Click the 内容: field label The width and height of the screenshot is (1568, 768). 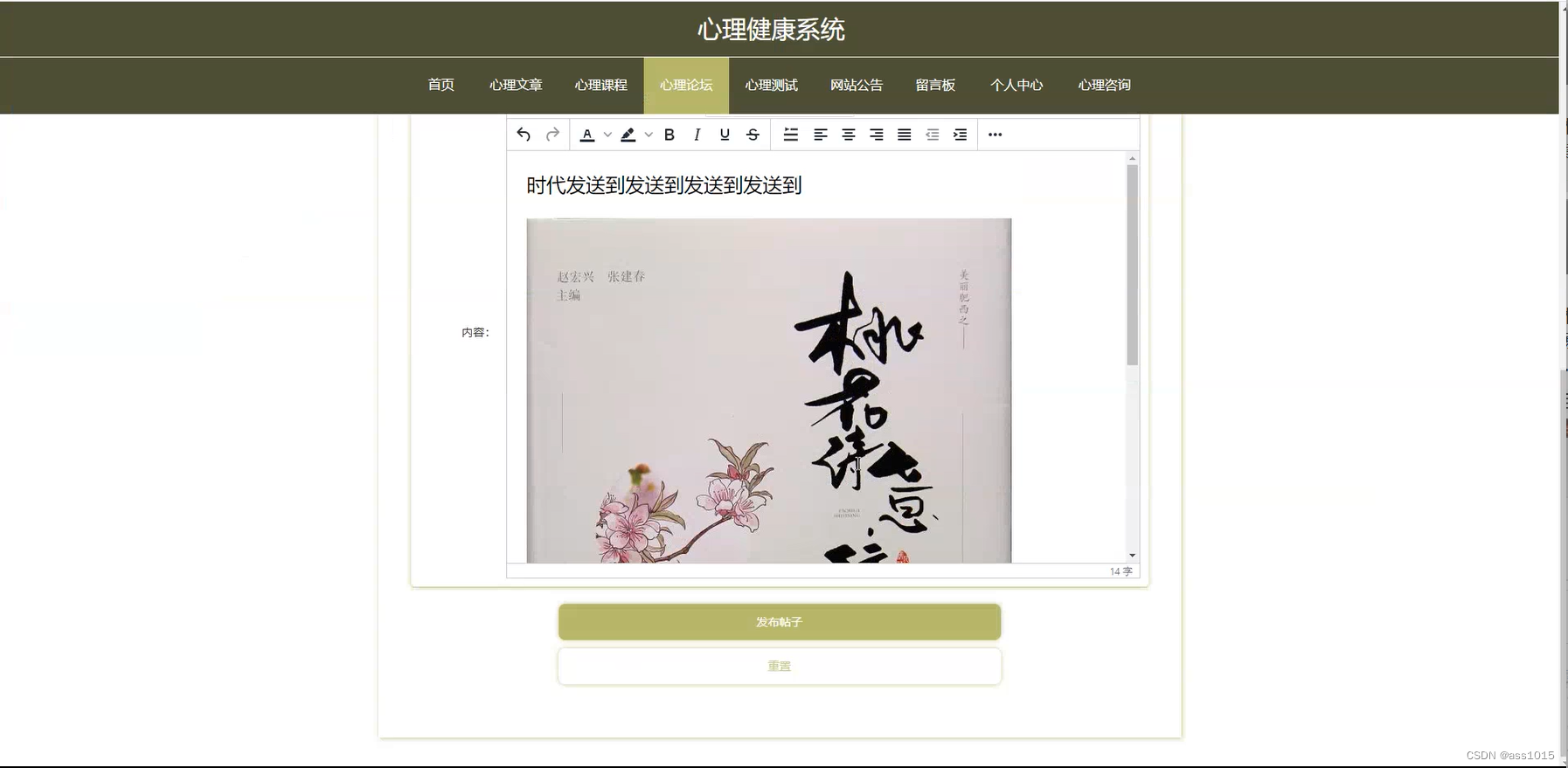tap(475, 332)
